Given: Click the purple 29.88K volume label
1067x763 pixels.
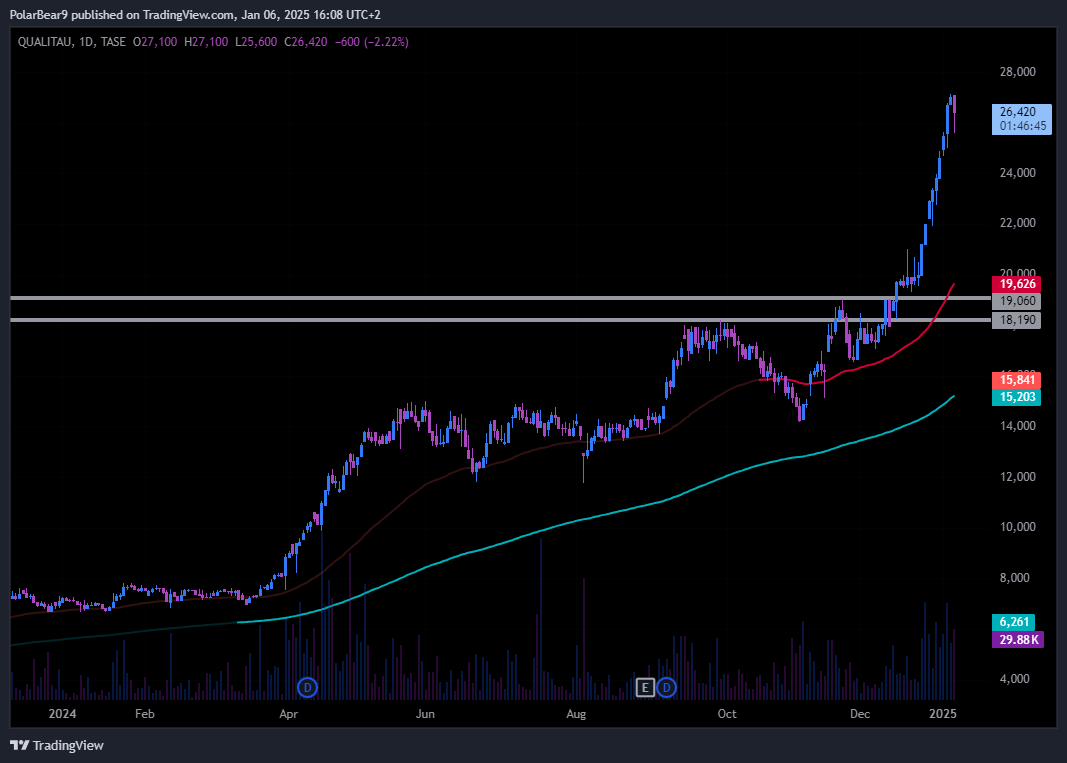Looking at the screenshot, I should (1016, 639).
